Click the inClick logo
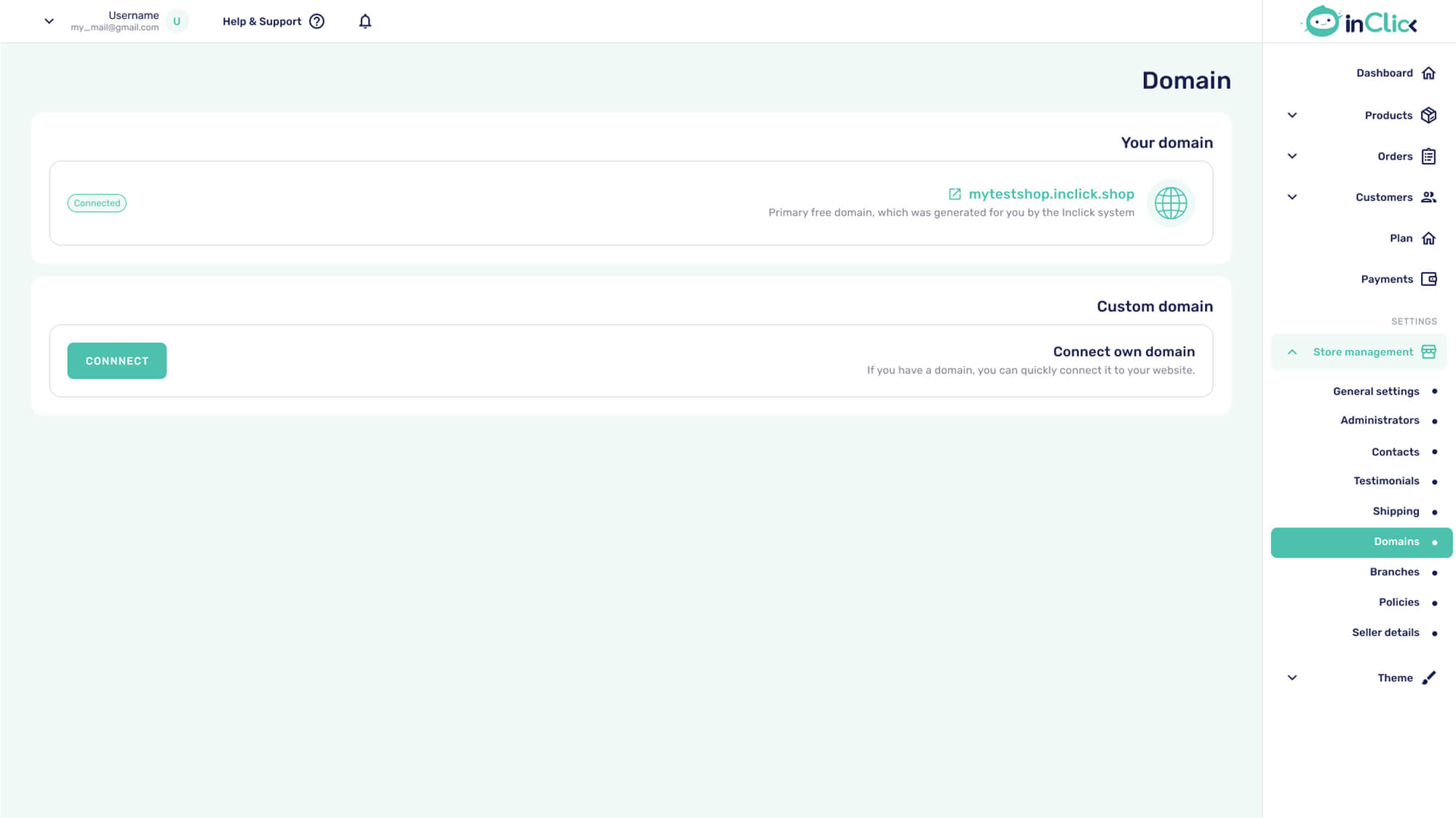 pos(1358,21)
